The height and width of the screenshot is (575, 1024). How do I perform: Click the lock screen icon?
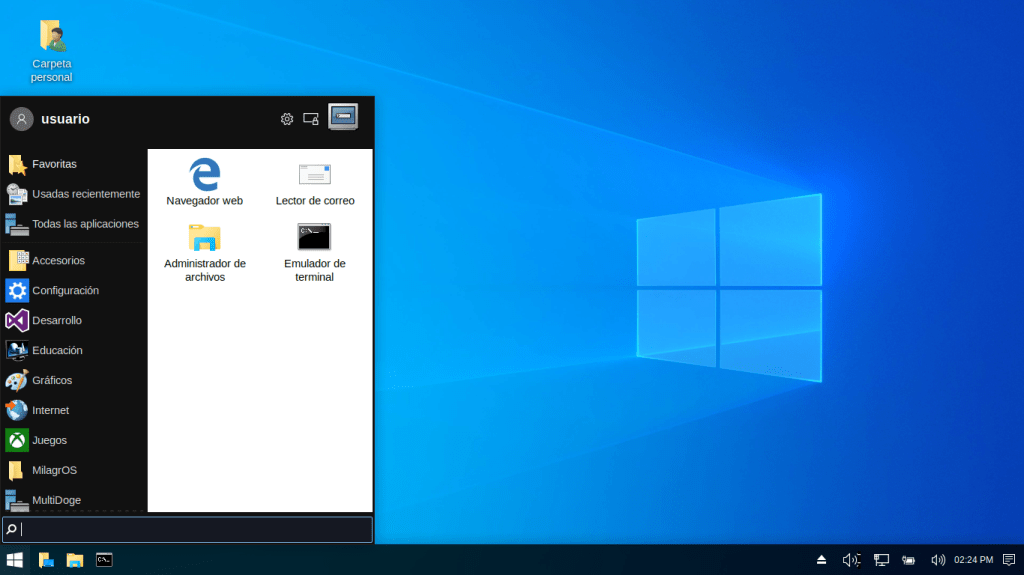[x=311, y=119]
